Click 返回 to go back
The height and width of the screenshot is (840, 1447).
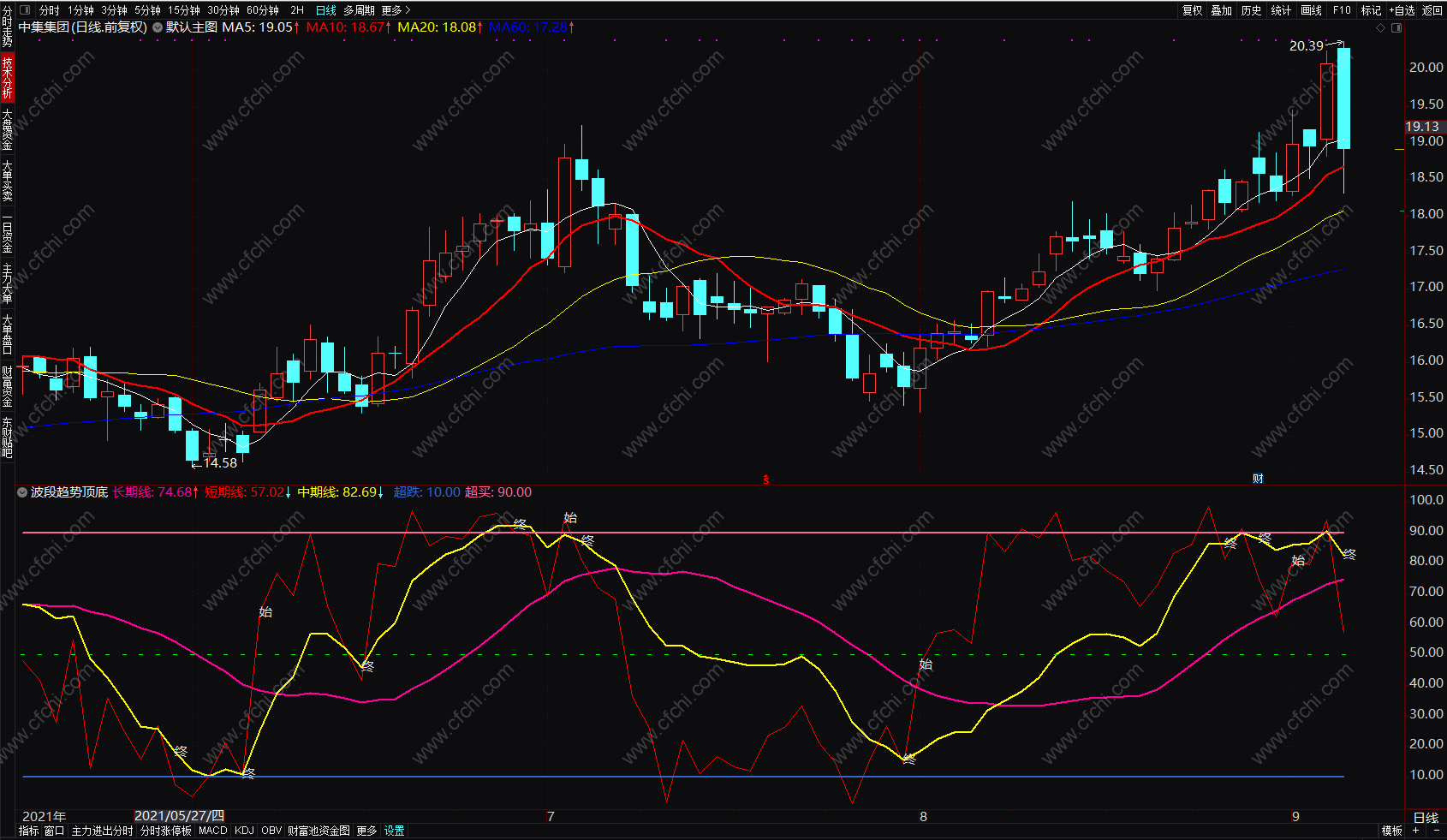pyautogui.click(x=1432, y=10)
